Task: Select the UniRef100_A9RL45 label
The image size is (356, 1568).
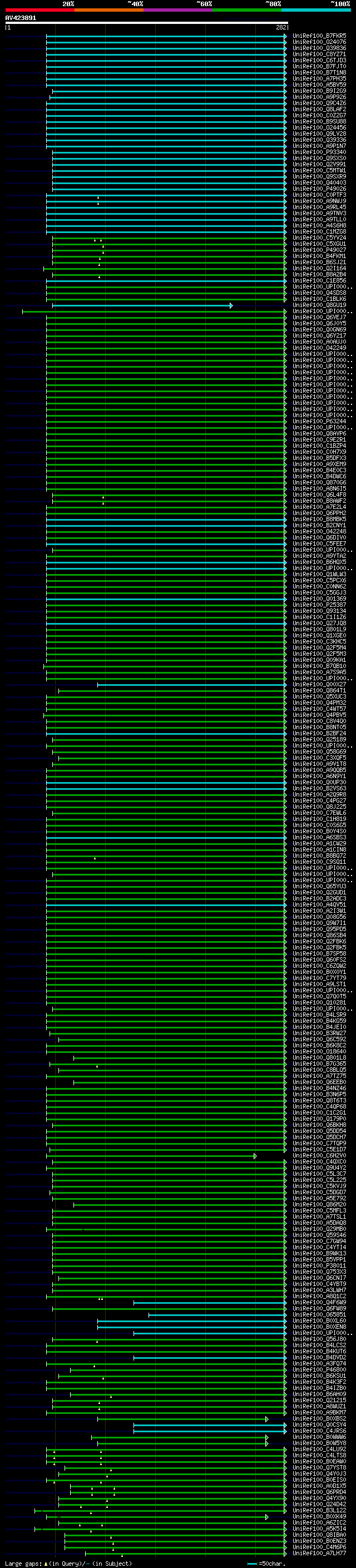Action: click(319, 207)
